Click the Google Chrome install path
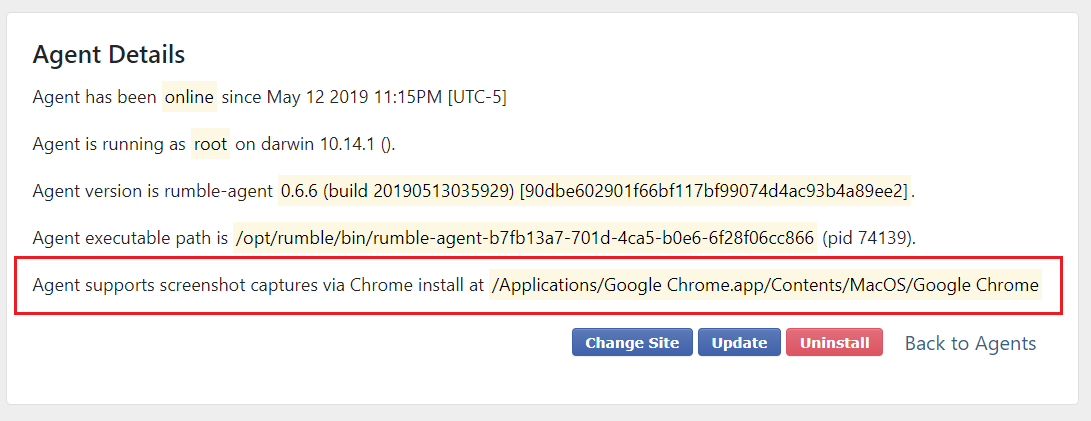1091x421 pixels. (x=767, y=285)
